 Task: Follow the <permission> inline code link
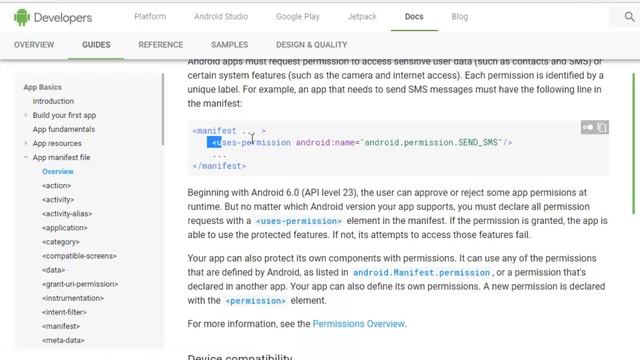point(256,301)
